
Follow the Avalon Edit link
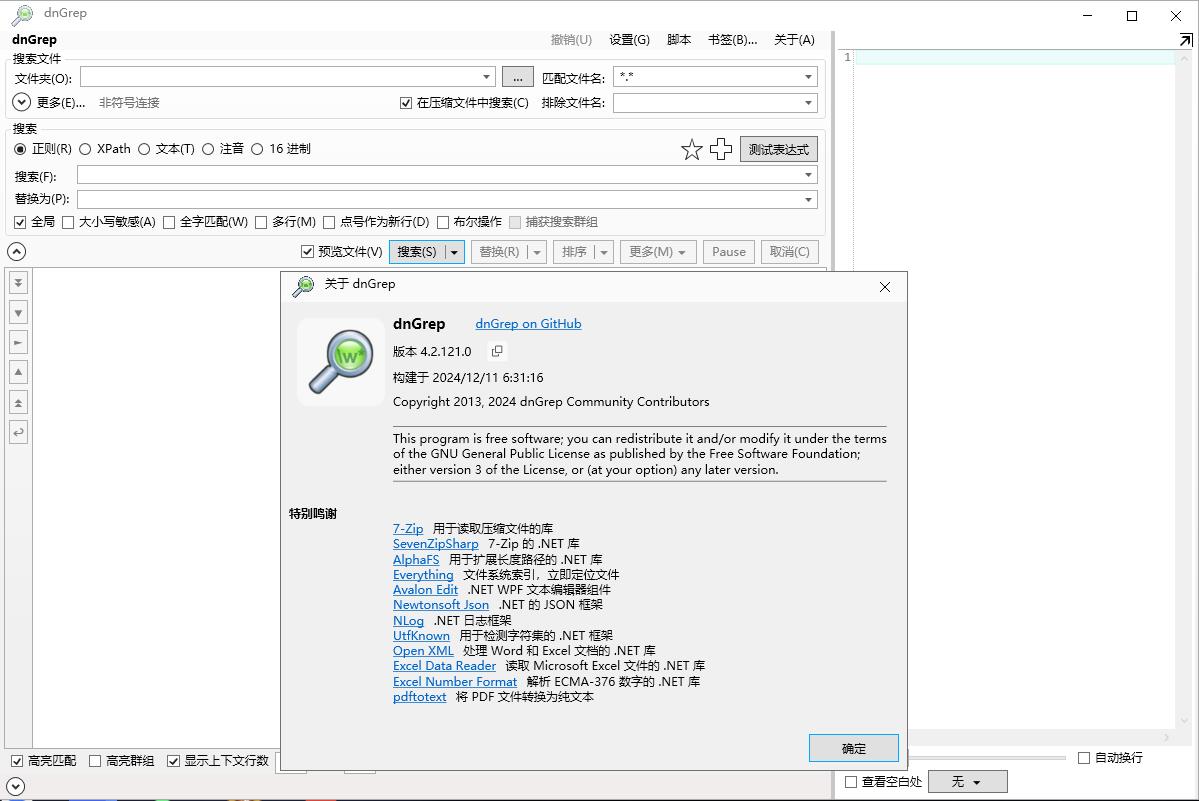click(425, 590)
